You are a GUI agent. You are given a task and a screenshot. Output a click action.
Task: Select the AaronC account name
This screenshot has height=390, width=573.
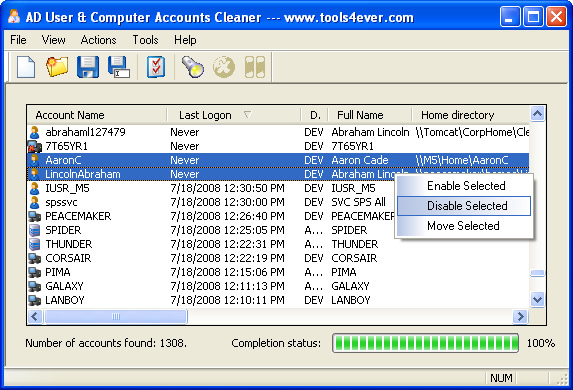click(x=63, y=160)
